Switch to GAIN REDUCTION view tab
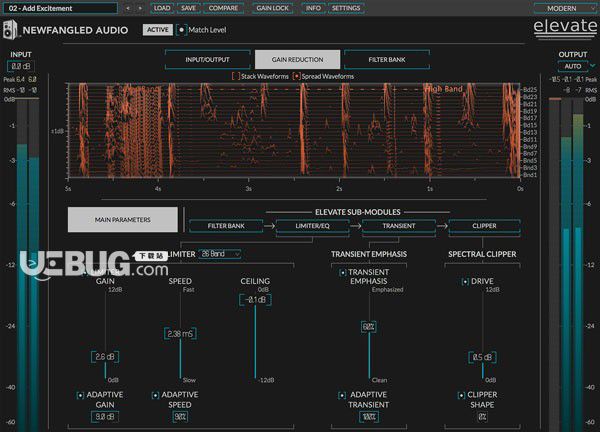600x432 pixels. tap(297, 60)
